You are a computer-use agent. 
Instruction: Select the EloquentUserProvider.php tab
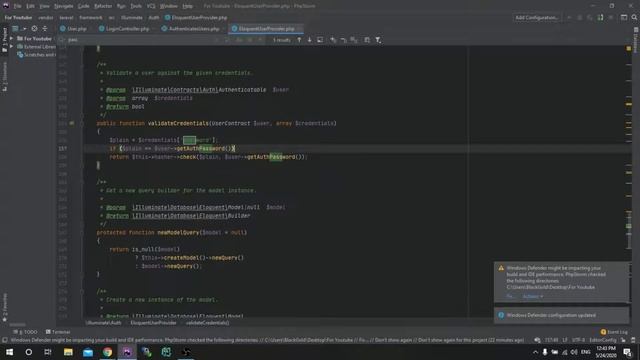pyautogui.click(x=266, y=29)
